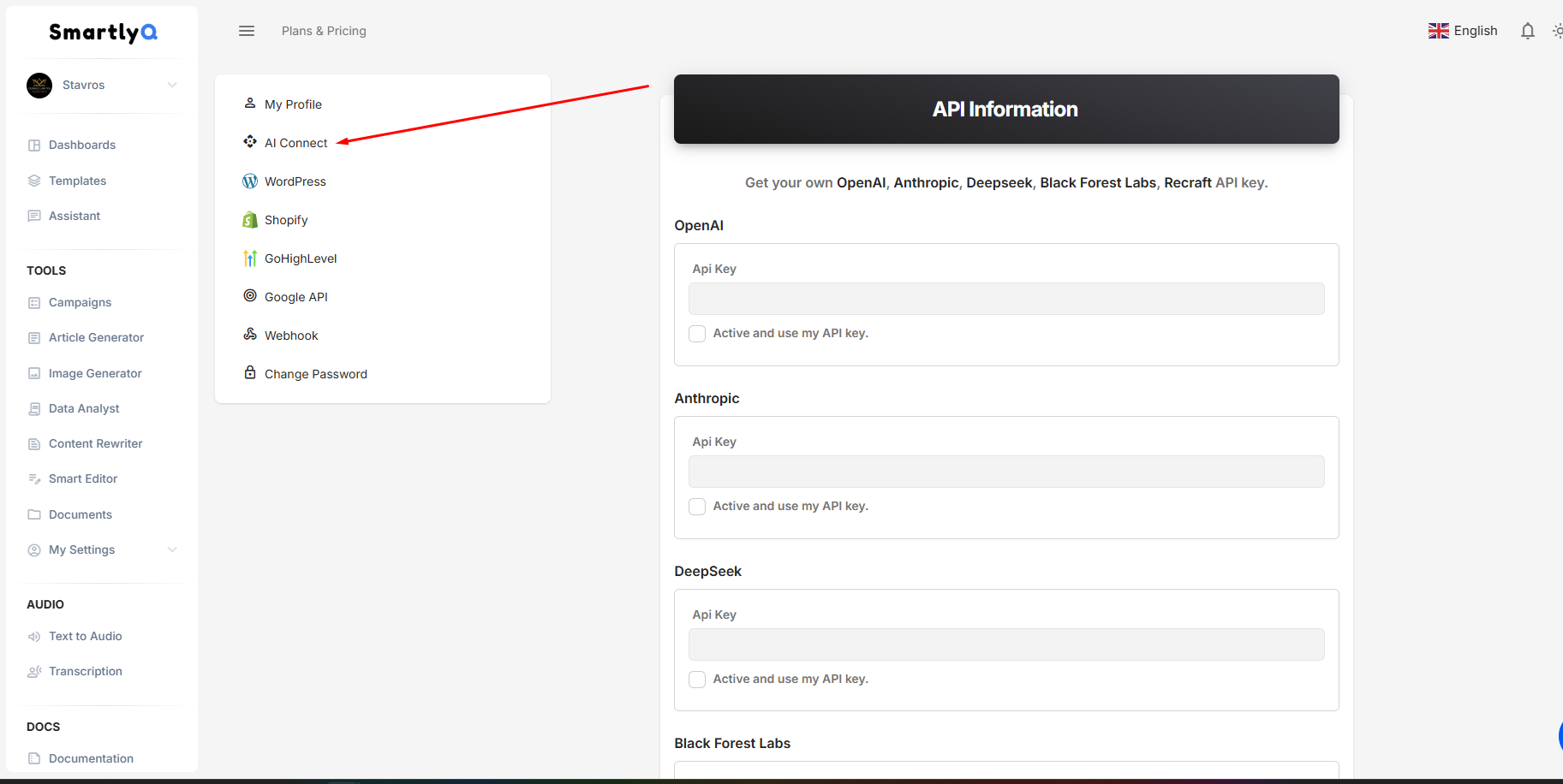Click the Shopify bag icon
This screenshot has height=784, width=1563.
click(250, 220)
